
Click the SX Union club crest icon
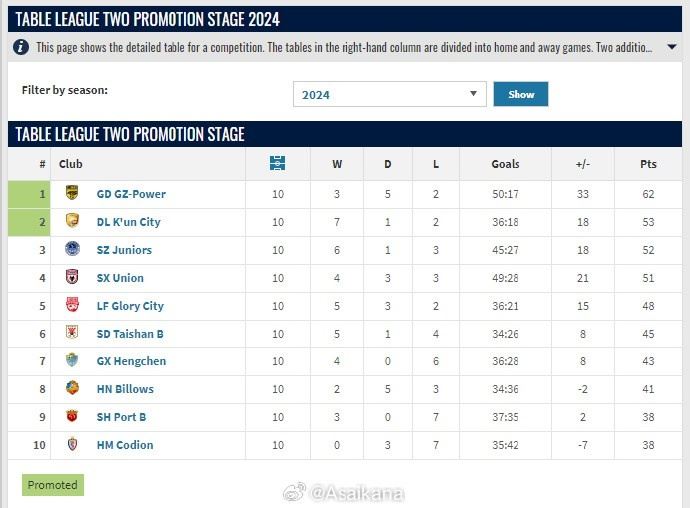[71, 278]
